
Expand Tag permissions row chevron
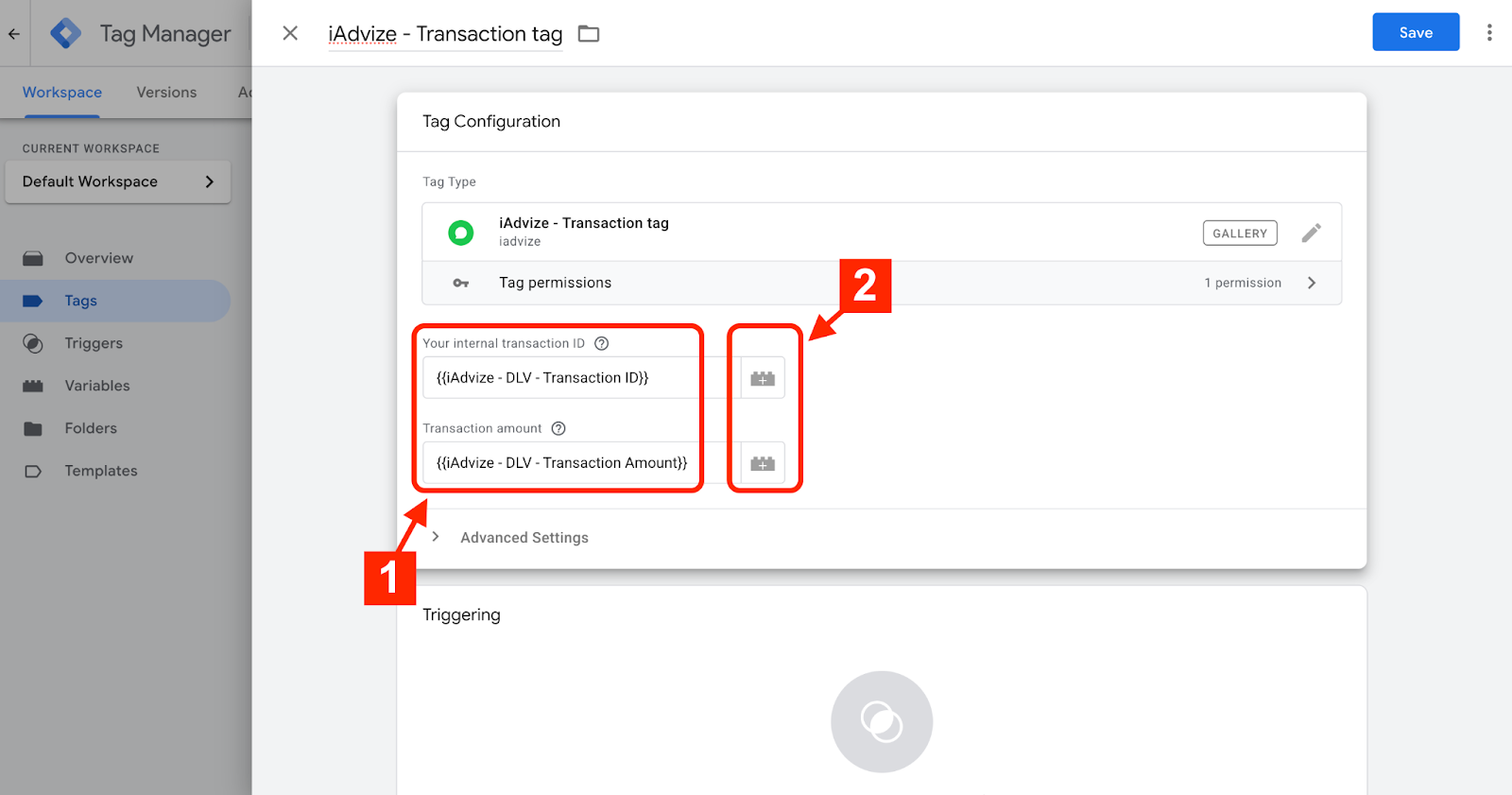coord(1311,283)
